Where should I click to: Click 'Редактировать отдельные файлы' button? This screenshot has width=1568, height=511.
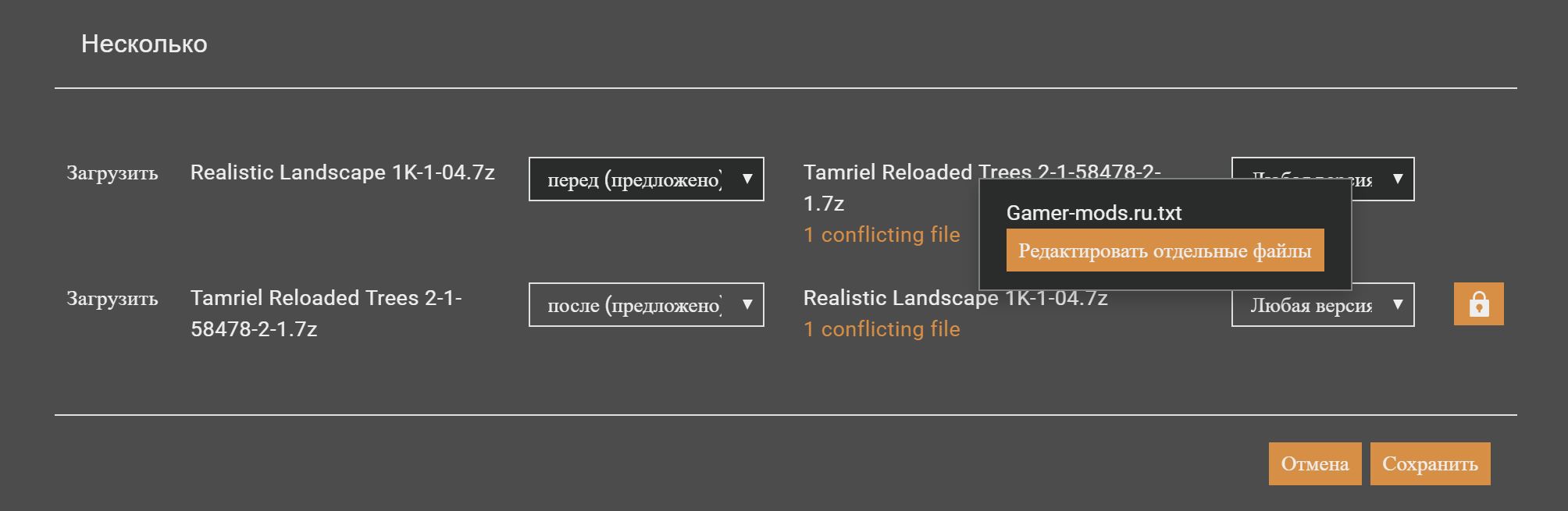tap(1164, 250)
